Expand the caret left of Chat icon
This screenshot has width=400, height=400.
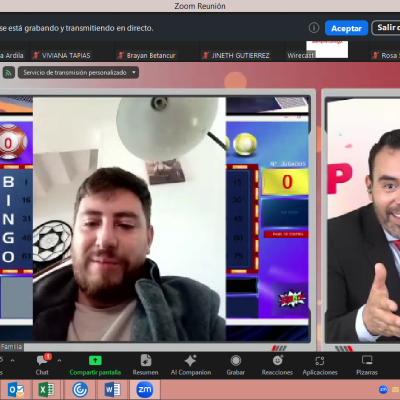12,360
